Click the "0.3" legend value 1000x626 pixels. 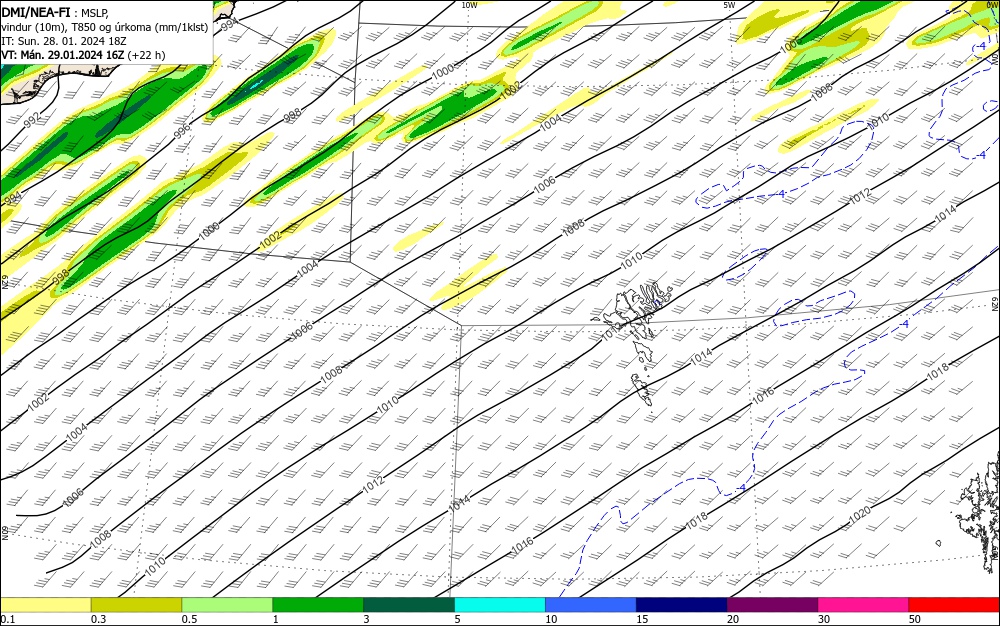(99, 619)
